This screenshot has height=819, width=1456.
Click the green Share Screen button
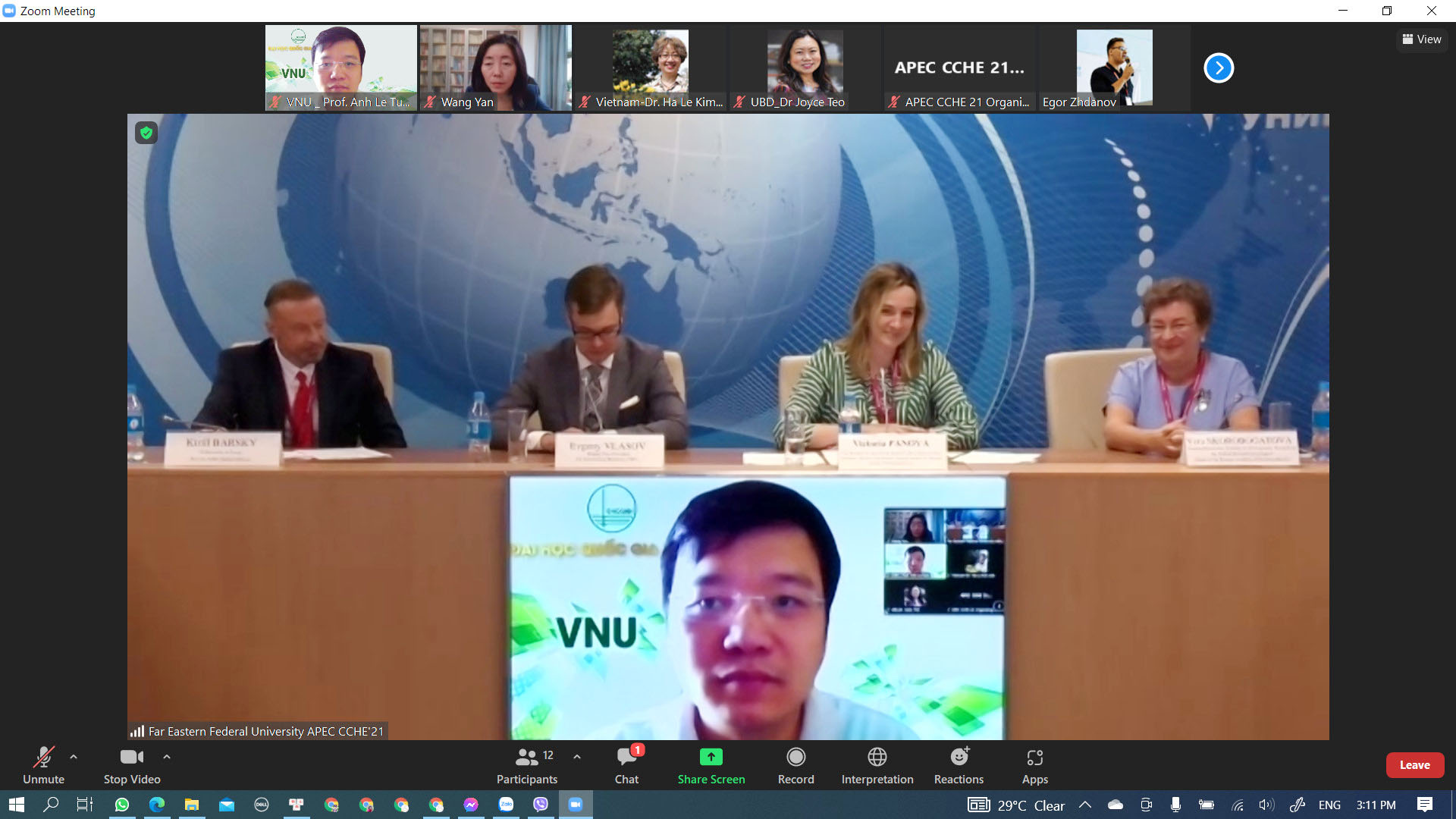(711, 765)
